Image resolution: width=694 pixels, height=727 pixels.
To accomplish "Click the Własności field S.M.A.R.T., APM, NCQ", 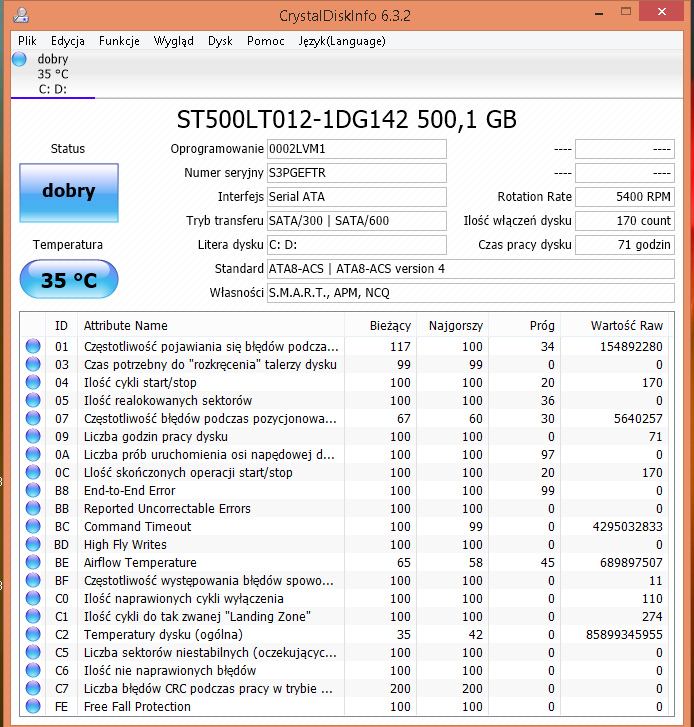I will (471, 293).
